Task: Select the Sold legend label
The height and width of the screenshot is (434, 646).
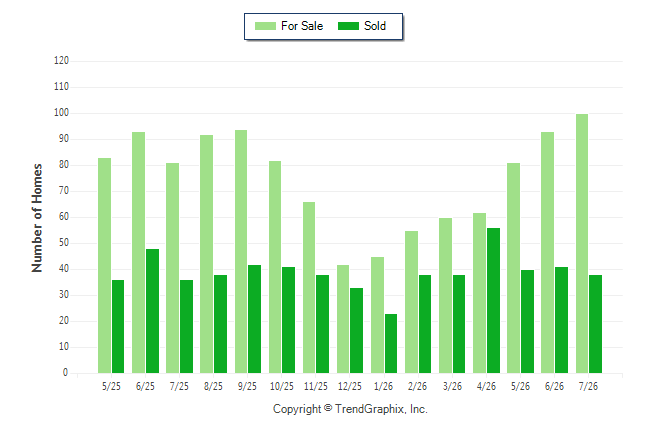Action: (x=375, y=26)
